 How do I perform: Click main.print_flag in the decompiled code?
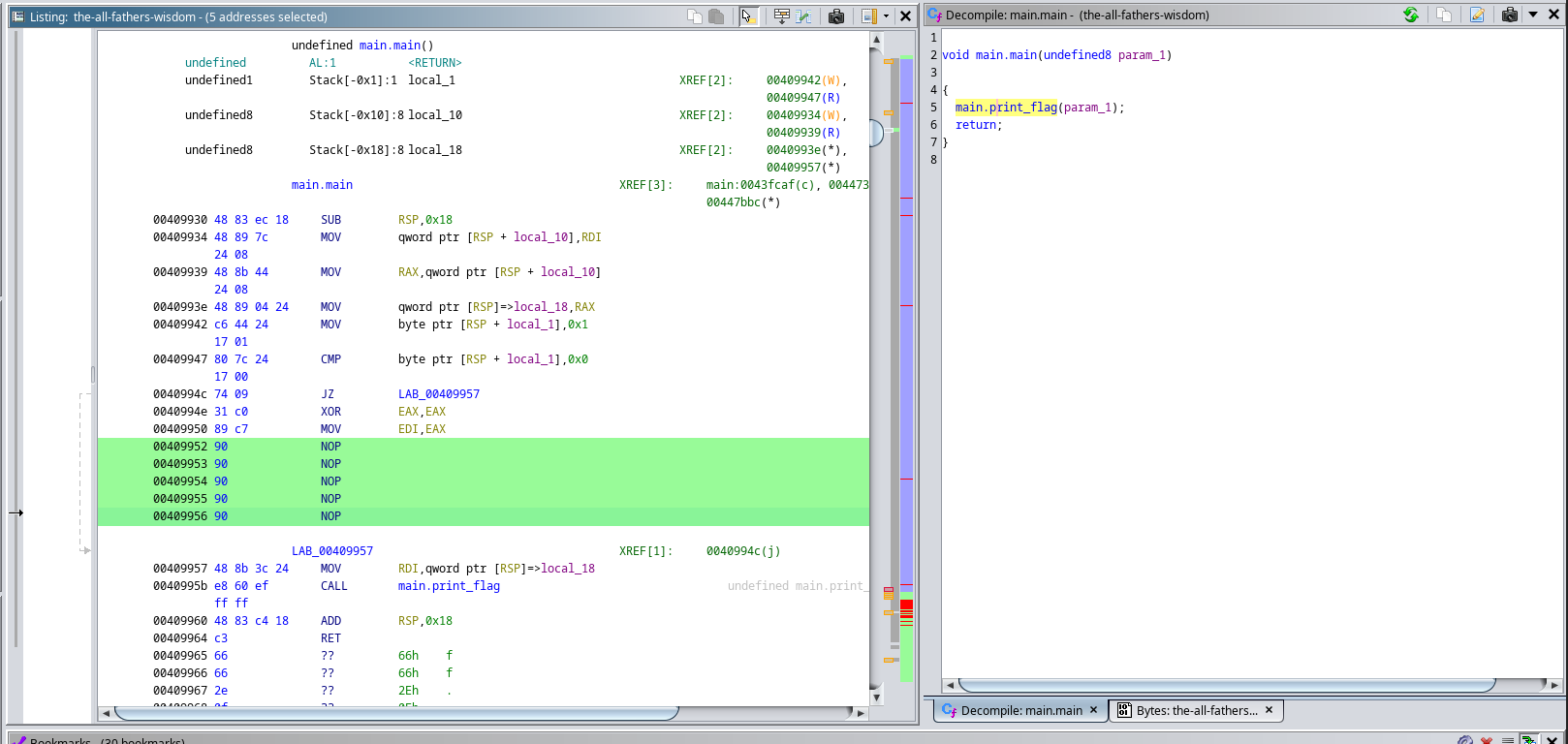1006,108
